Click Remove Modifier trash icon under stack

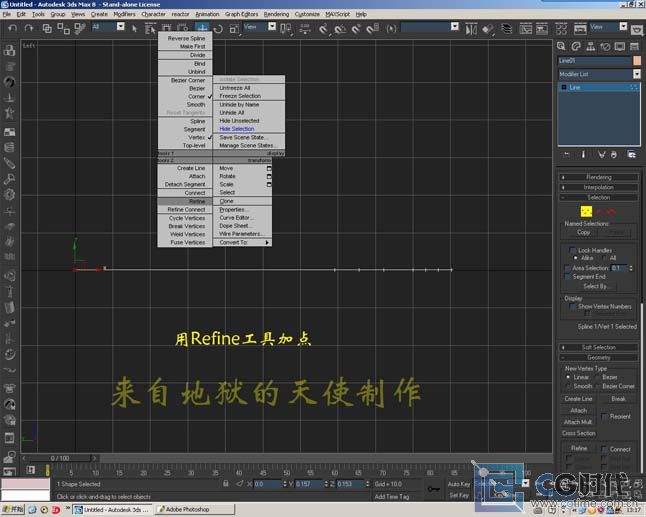(614, 154)
